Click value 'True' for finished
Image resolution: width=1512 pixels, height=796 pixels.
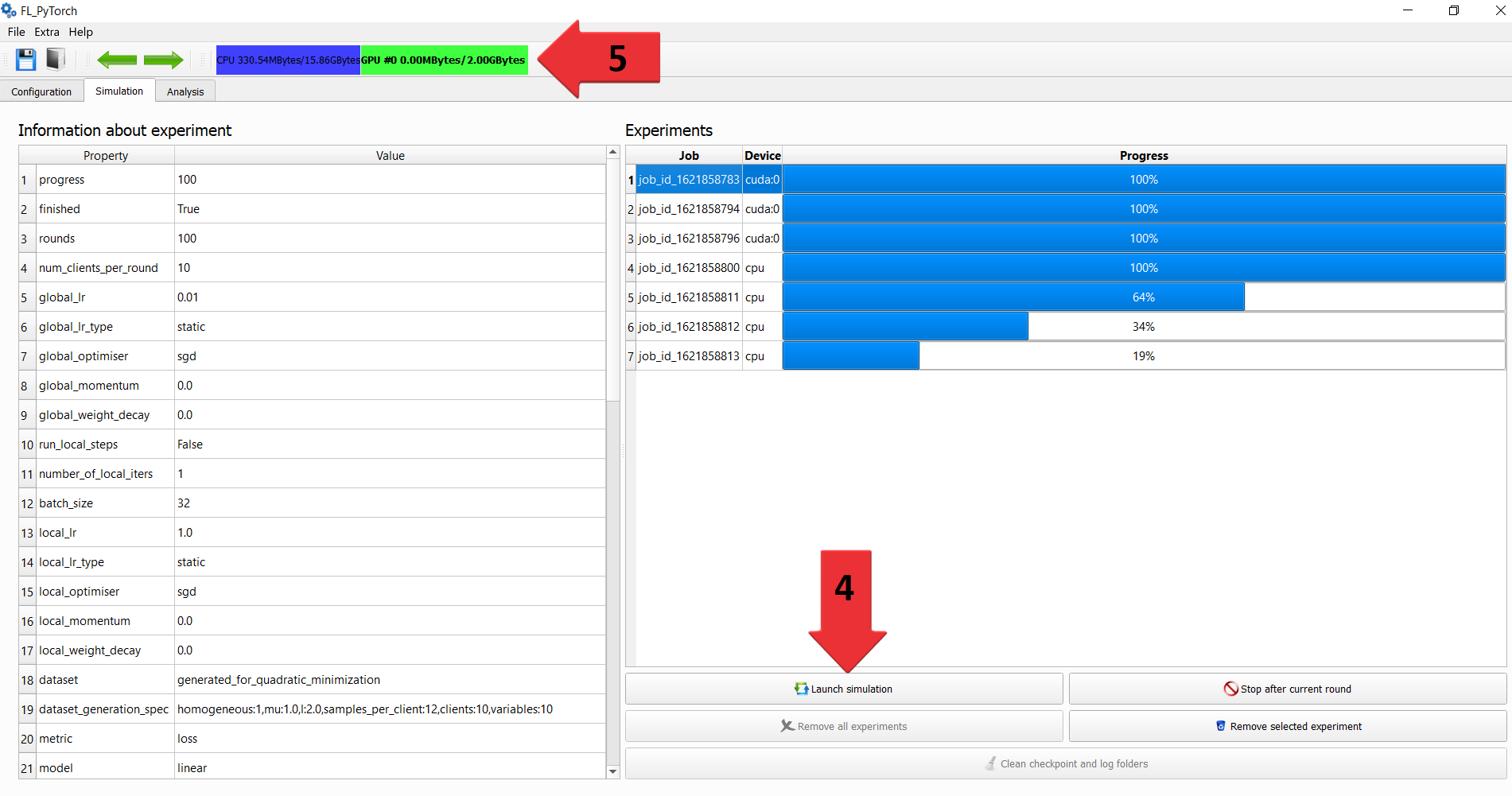391,209
